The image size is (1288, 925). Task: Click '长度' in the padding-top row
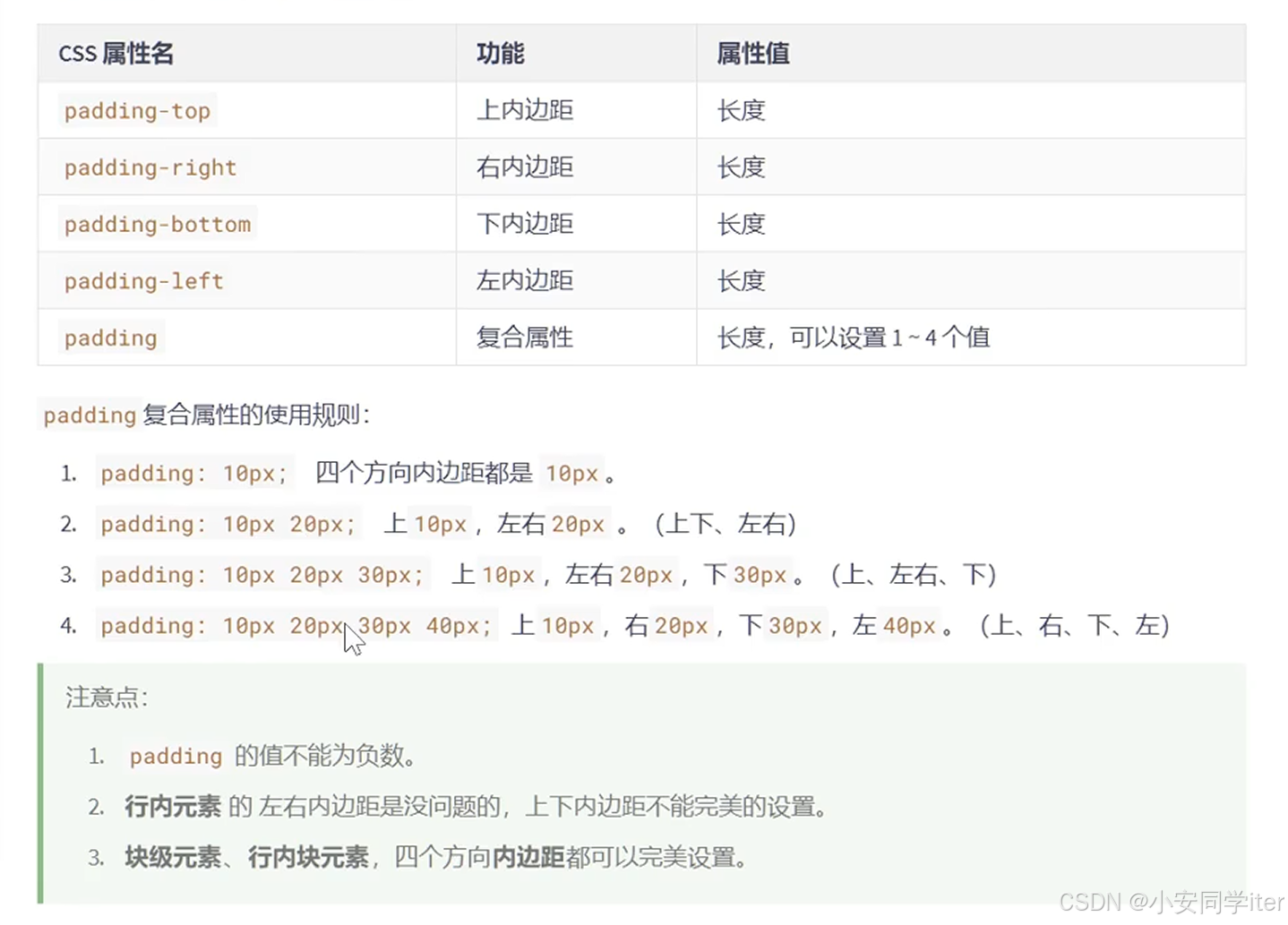741,111
